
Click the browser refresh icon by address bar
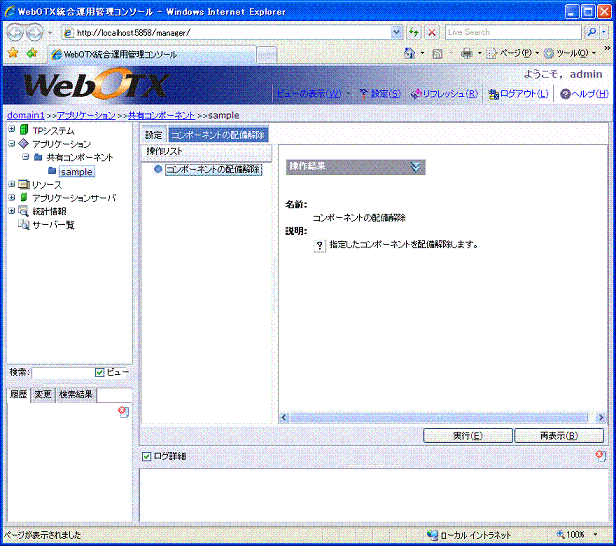pyautogui.click(x=414, y=33)
